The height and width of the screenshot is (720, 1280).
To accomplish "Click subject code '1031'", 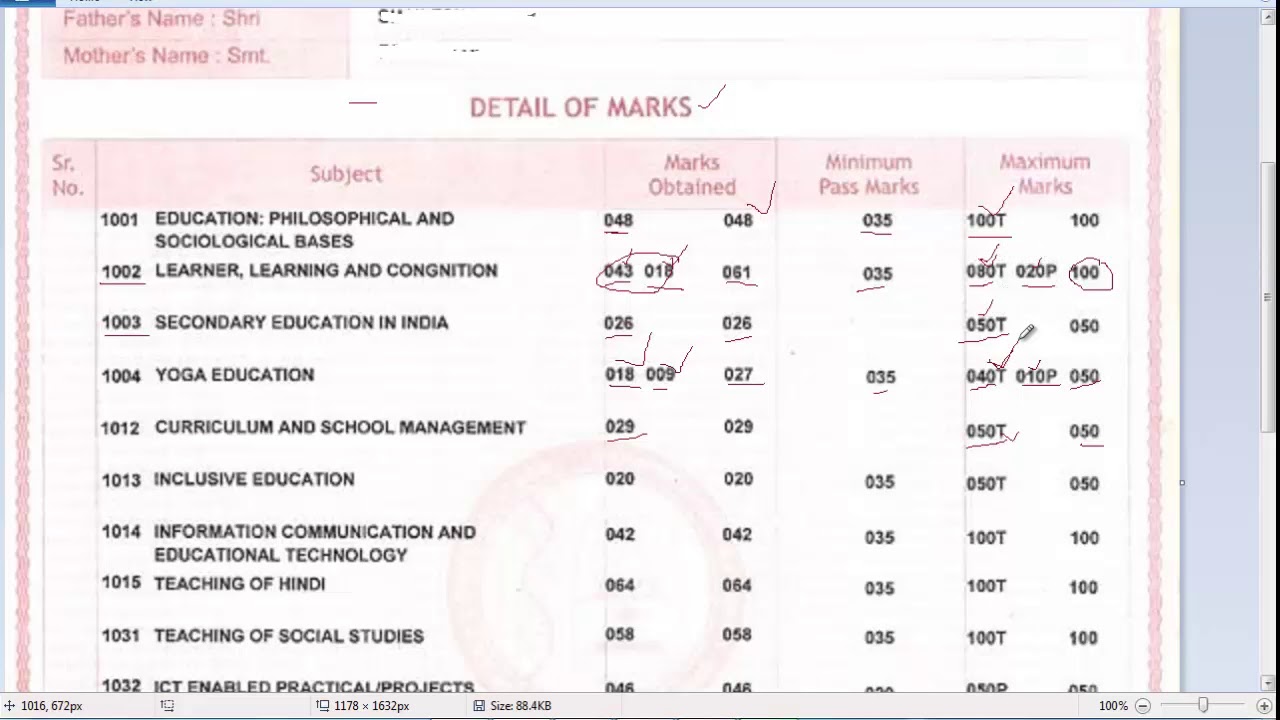I will 121,636.
